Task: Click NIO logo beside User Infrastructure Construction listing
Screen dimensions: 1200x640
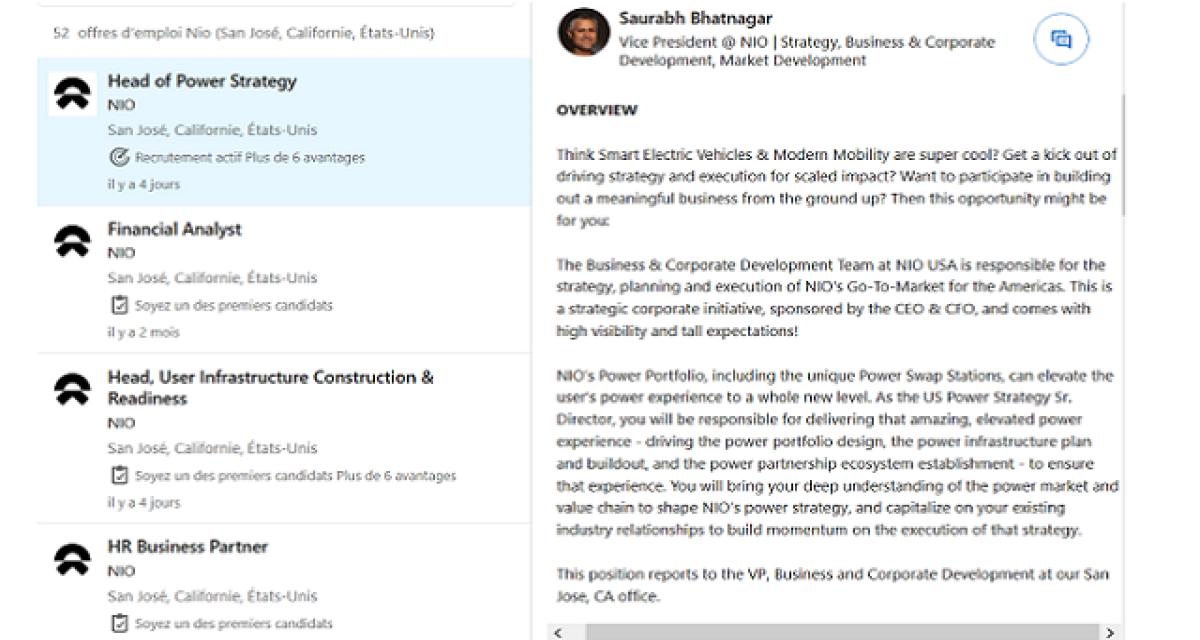Action: click(72, 390)
